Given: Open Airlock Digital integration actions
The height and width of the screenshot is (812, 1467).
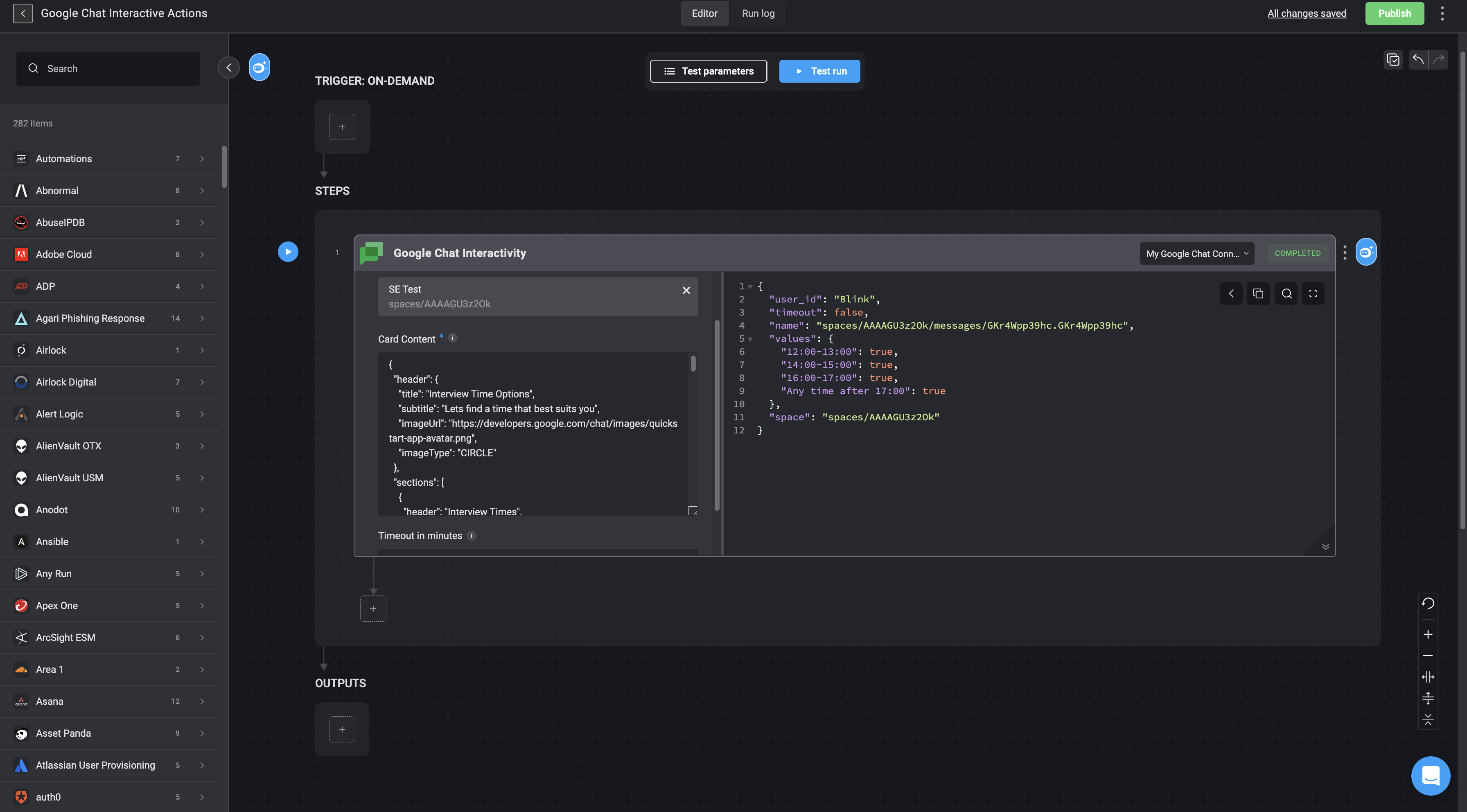Looking at the screenshot, I should [x=110, y=382].
